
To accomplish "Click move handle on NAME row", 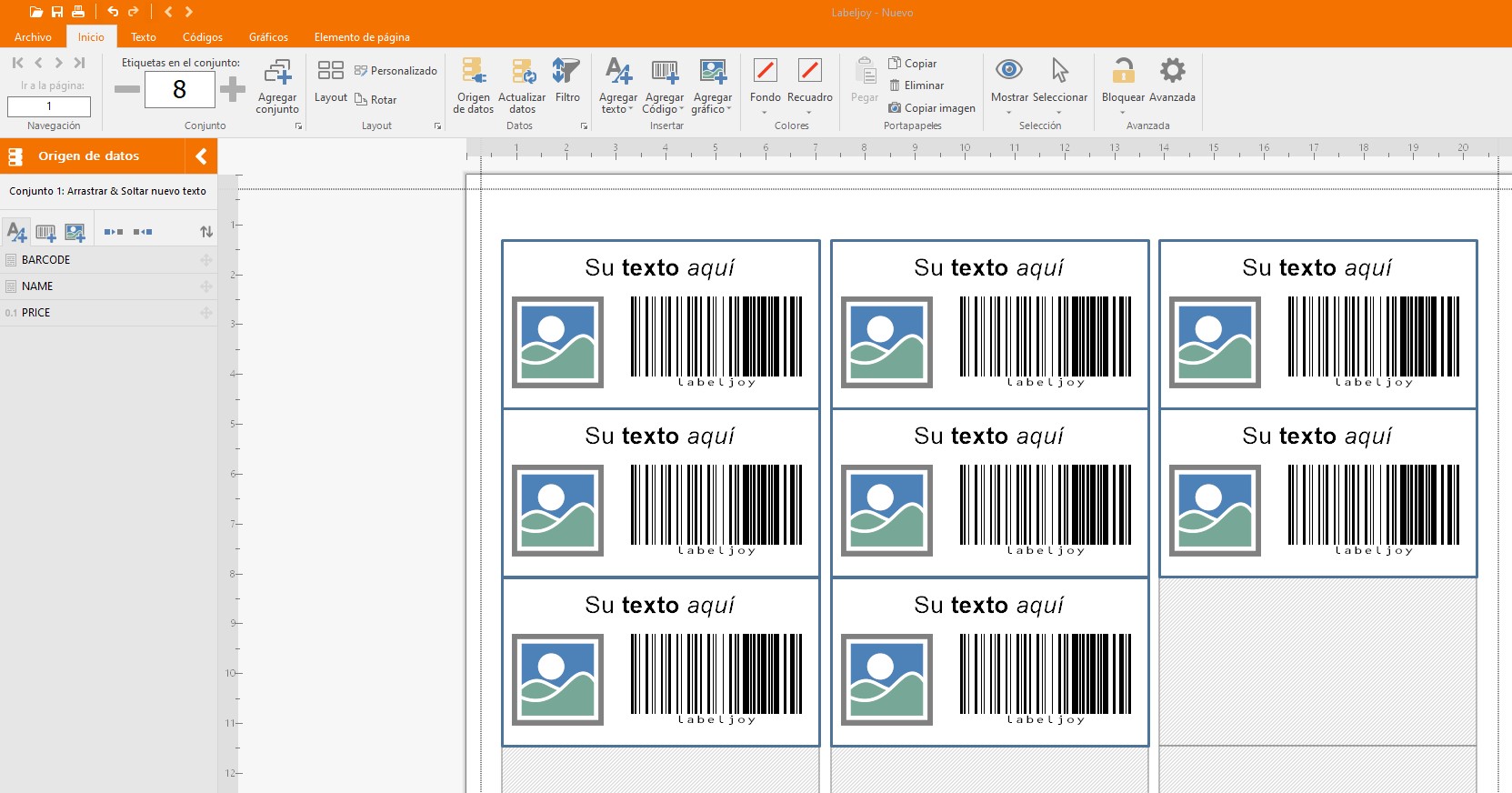I will click(206, 286).
